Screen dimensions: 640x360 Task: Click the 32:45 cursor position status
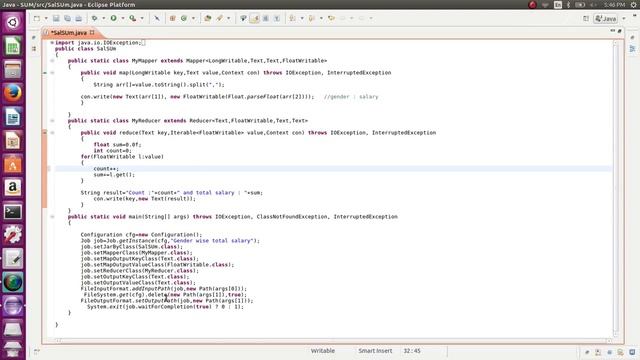[412, 351]
